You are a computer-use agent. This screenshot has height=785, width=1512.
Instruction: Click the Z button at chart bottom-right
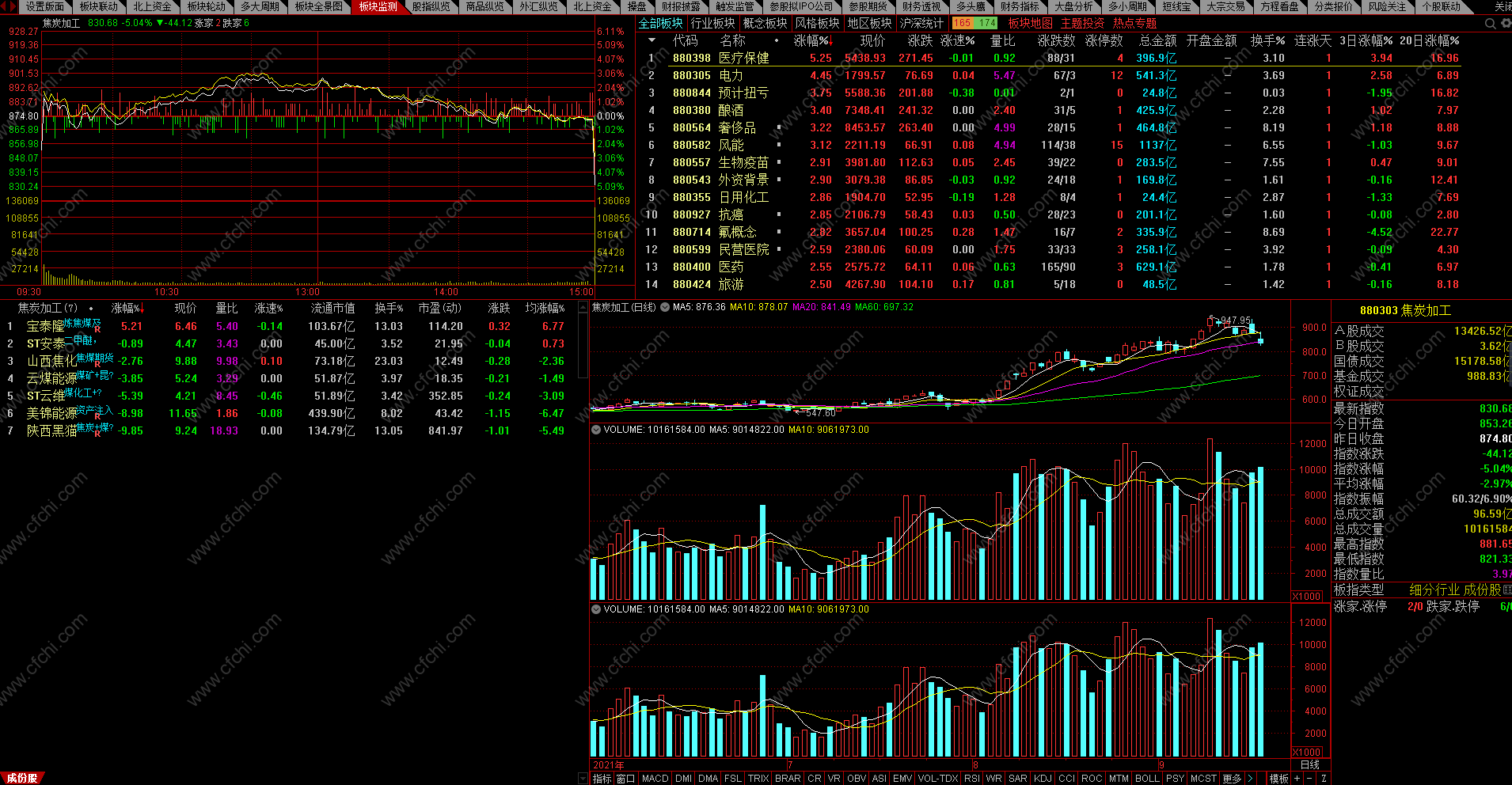point(1324,779)
